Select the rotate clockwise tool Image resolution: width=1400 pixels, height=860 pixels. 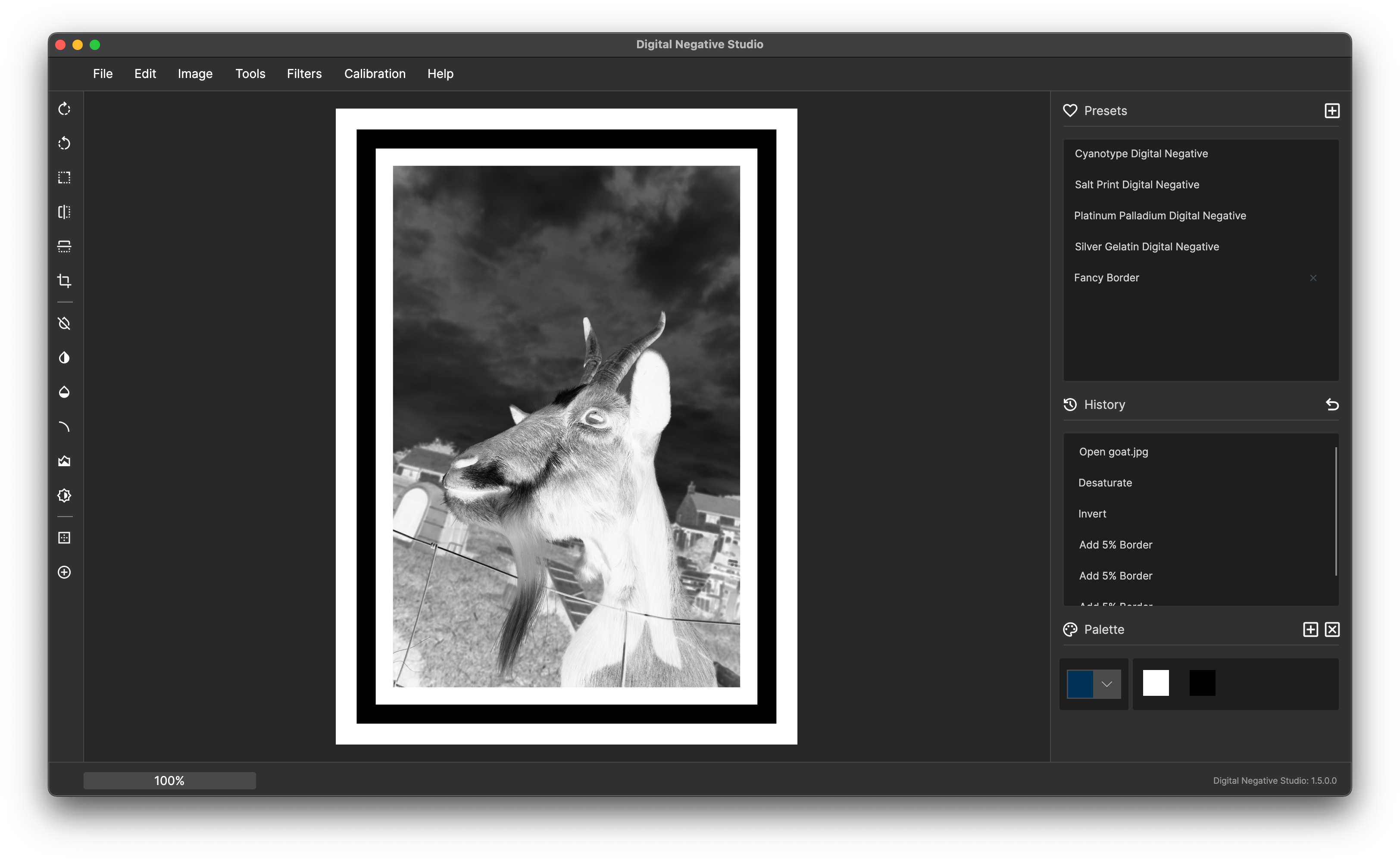click(64, 109)
